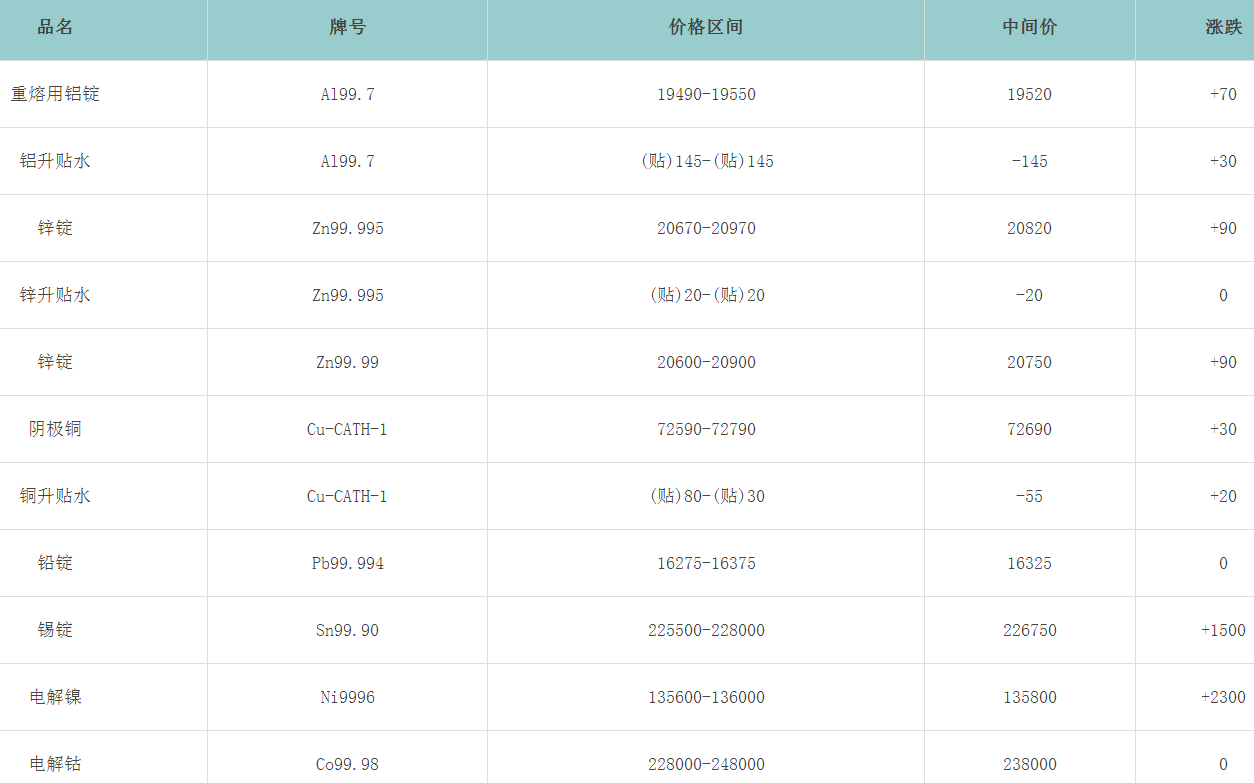Click the +2300 change value

coord(1222,697)
